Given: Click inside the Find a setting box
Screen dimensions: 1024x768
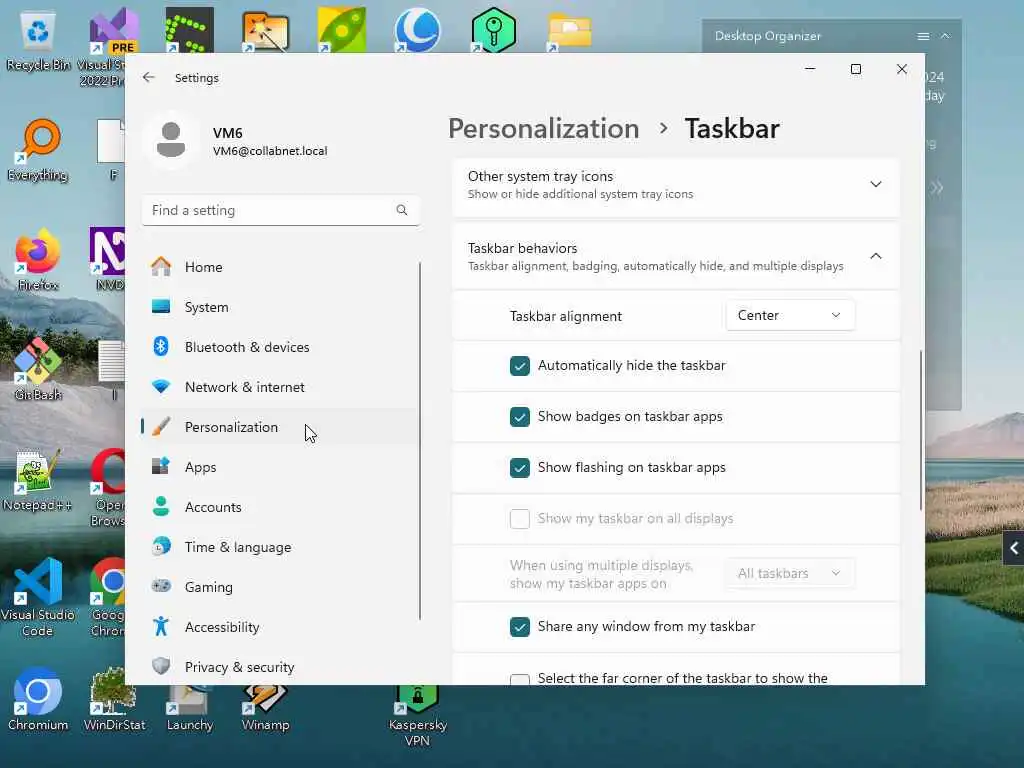Looking at the screenshot, I should pyautogui.click(x=281, y=210).
